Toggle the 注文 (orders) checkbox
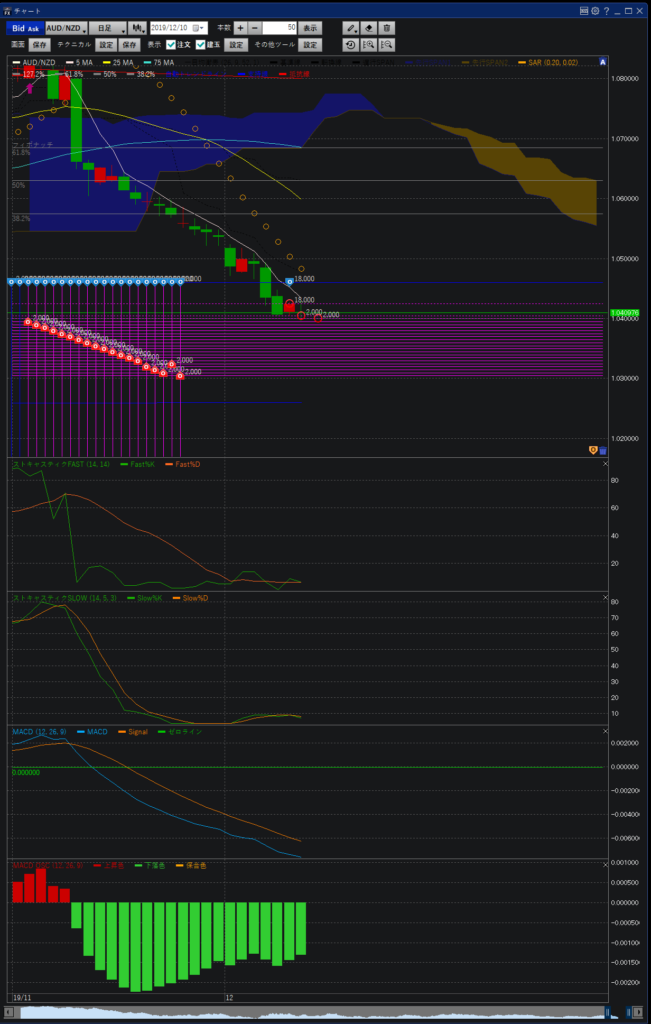The width and height of the screenshot is (651, 1024). (171, 45)
